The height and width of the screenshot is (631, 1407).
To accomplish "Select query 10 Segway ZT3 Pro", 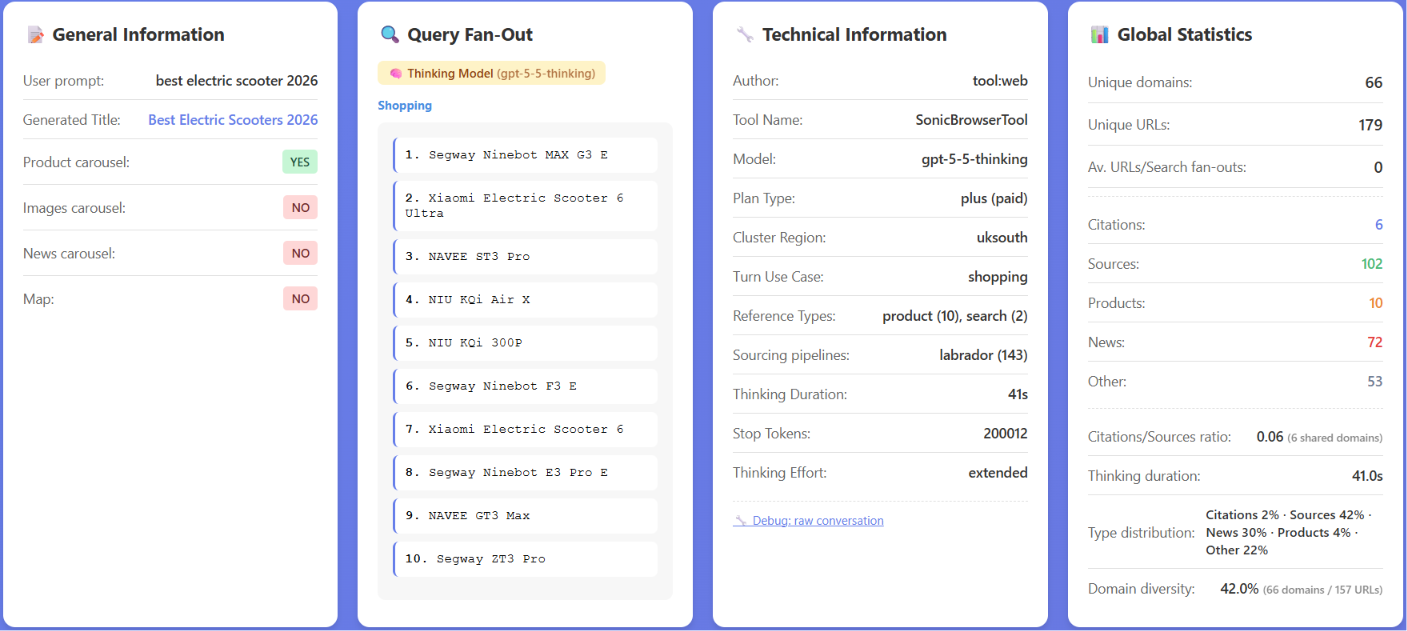I will [x=525, y=559].
